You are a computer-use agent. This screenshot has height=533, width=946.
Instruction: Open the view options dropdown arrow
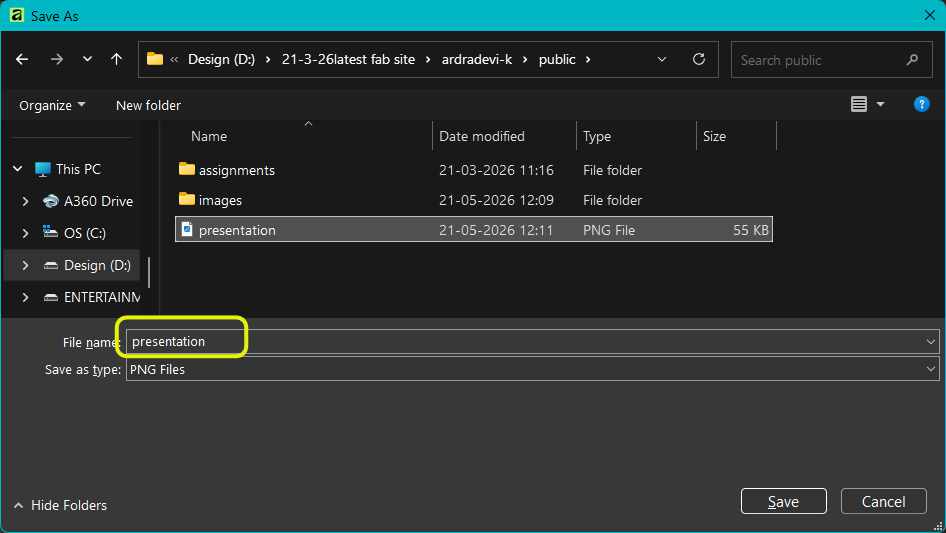[880, 104]
